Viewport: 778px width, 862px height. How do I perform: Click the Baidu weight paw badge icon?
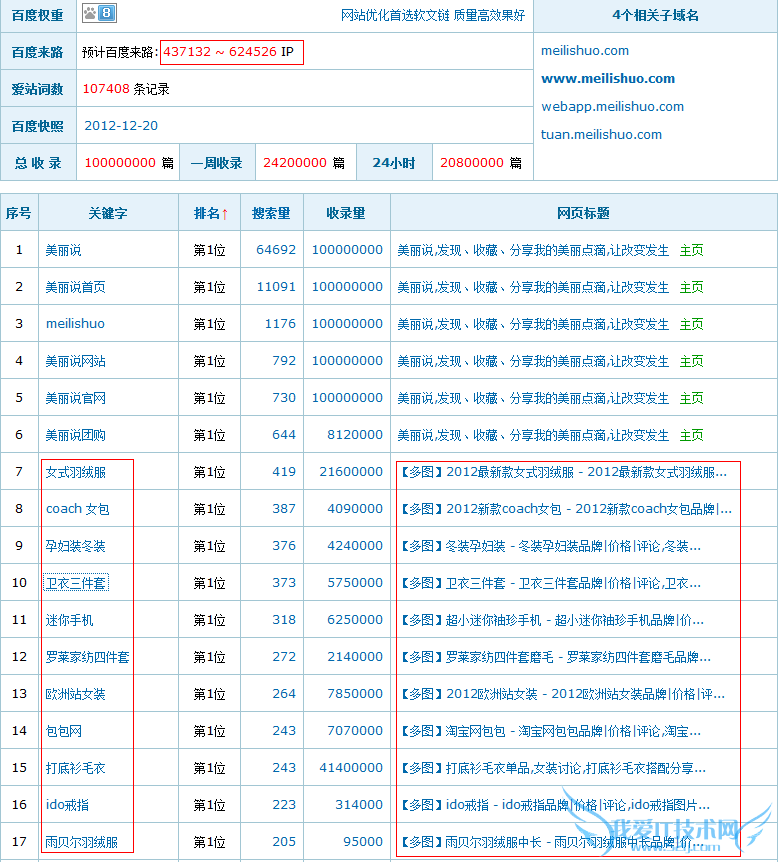[x=99, y=13]
